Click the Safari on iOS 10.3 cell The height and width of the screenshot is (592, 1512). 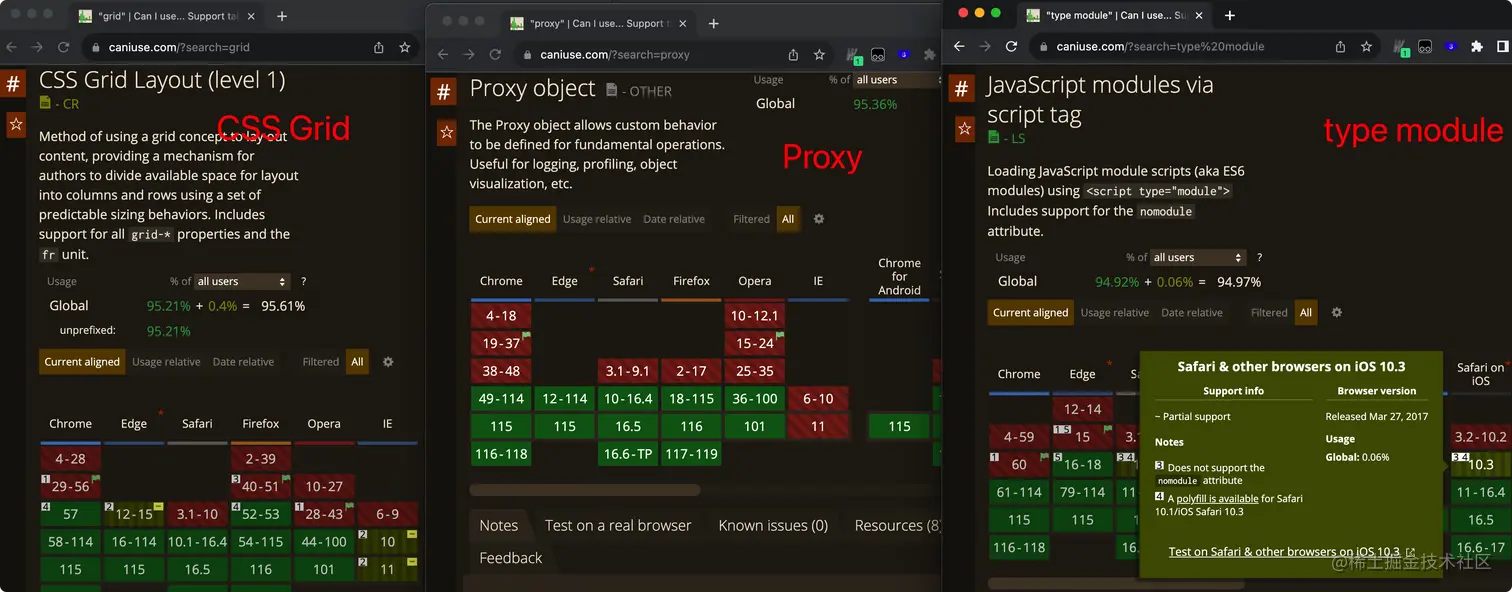(1480, 464)
